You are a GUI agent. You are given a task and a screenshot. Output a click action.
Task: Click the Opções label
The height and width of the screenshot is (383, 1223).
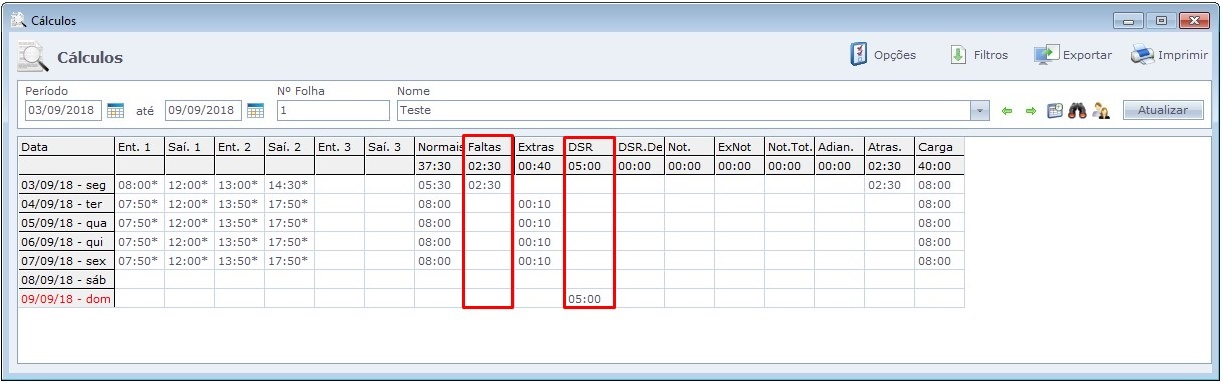pyautogui.click(x=895, y=55)
